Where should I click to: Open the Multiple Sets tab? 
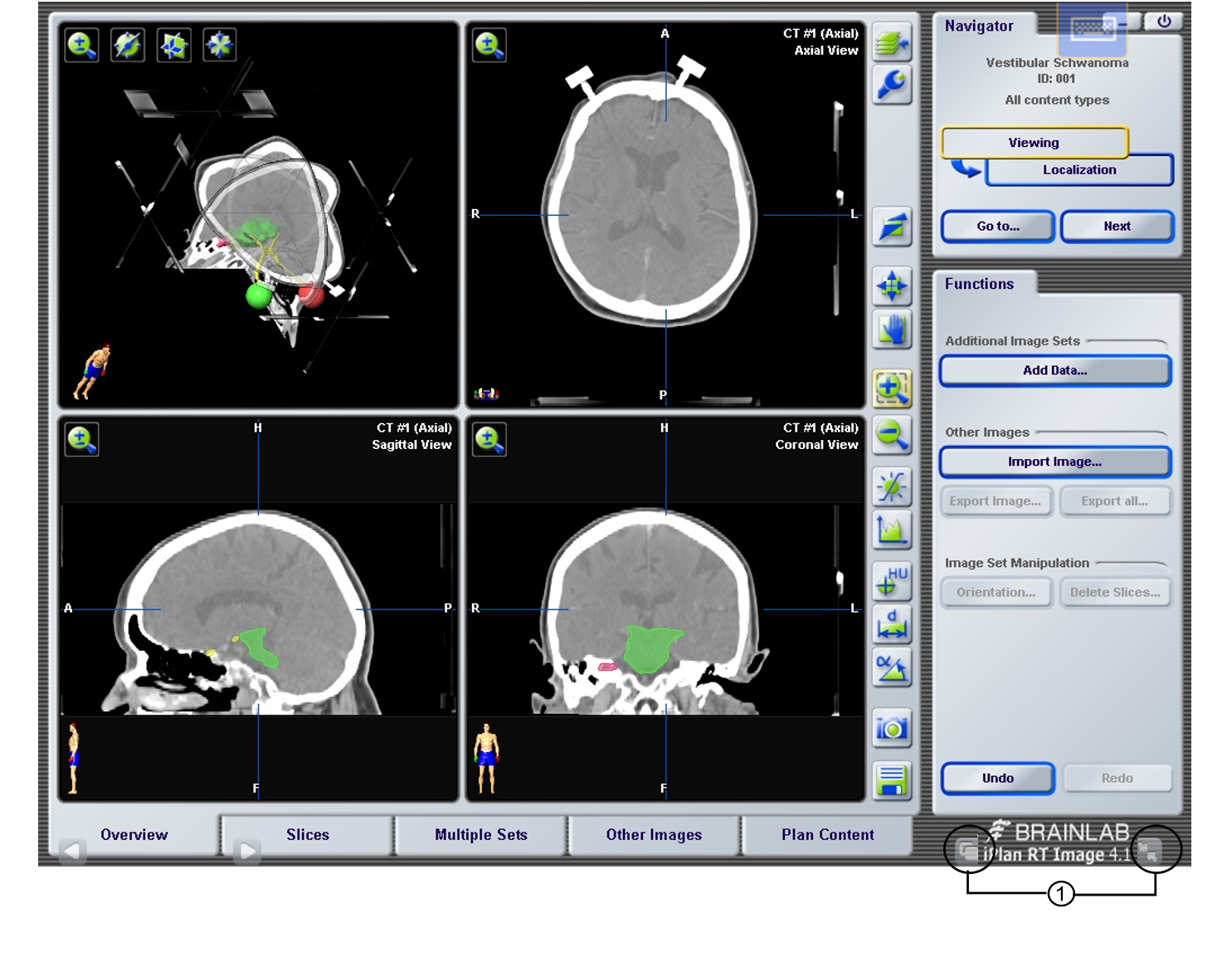481,834
